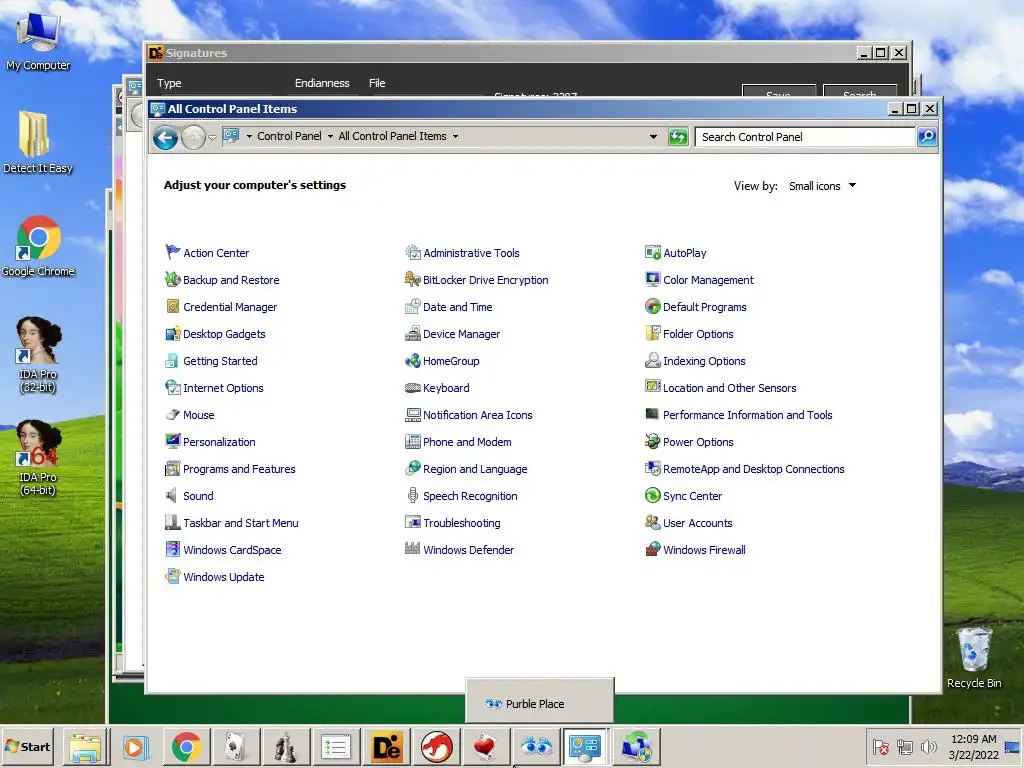
Task: Open Performance Information and Tools link
Action: (x=747, y=415)
